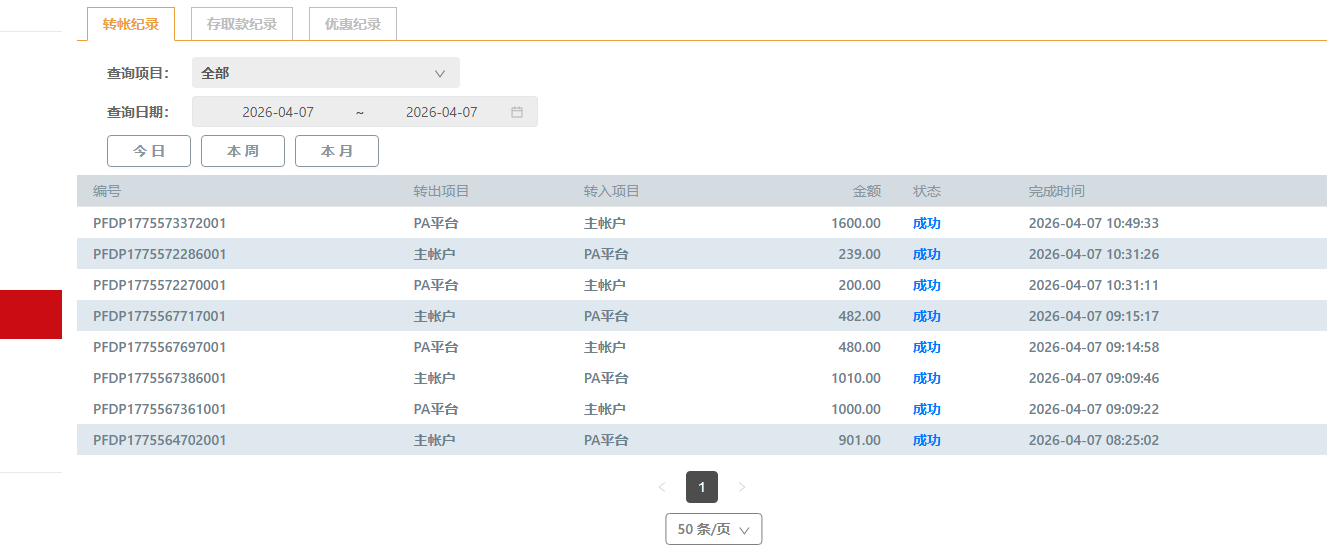The height and width of the screenshot is (559, 1331).
Task: Click 成功 status for PFDP1775573372001
Action: [x=926, y=223]
